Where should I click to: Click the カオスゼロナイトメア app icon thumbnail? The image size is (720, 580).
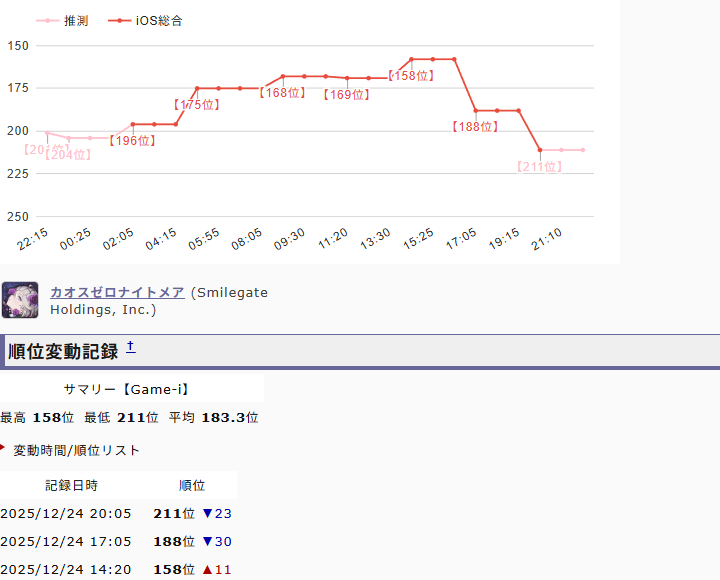[x=20, y=300]
